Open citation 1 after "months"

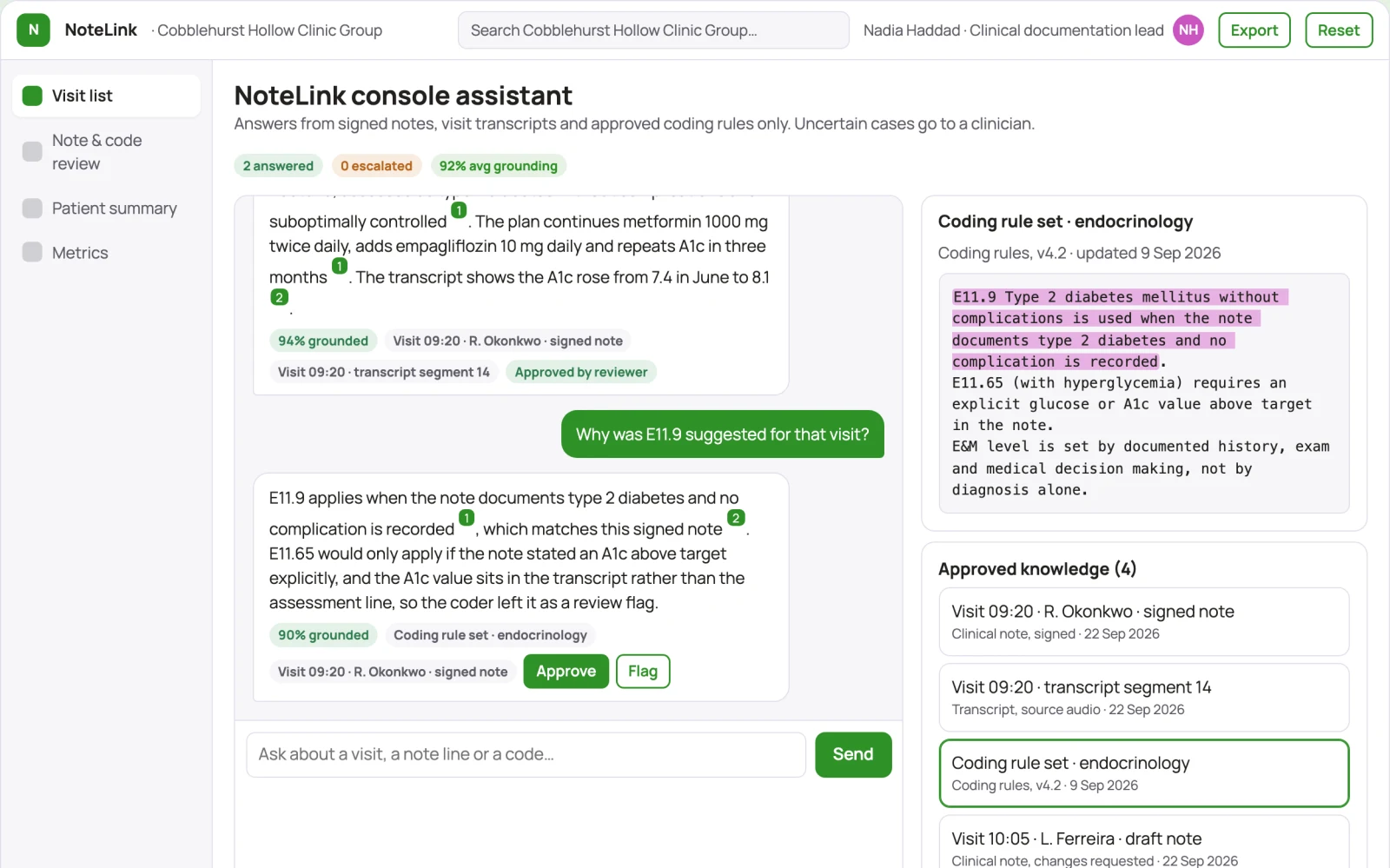[340, 266]
